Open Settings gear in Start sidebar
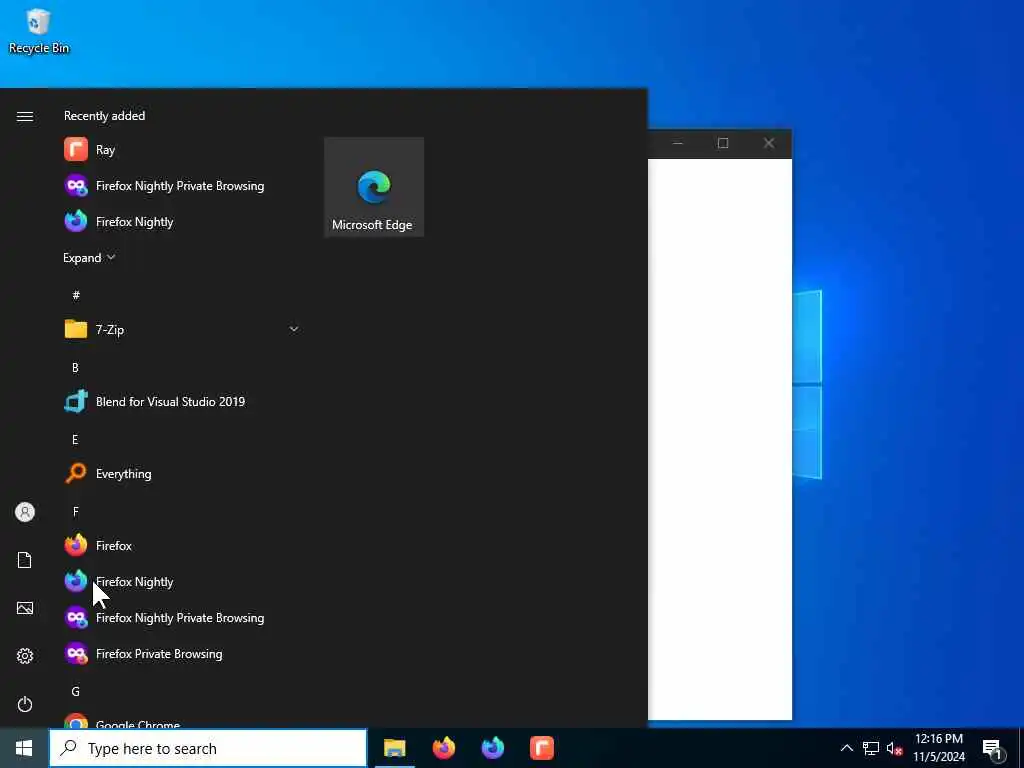 click(x=25, y=656)
